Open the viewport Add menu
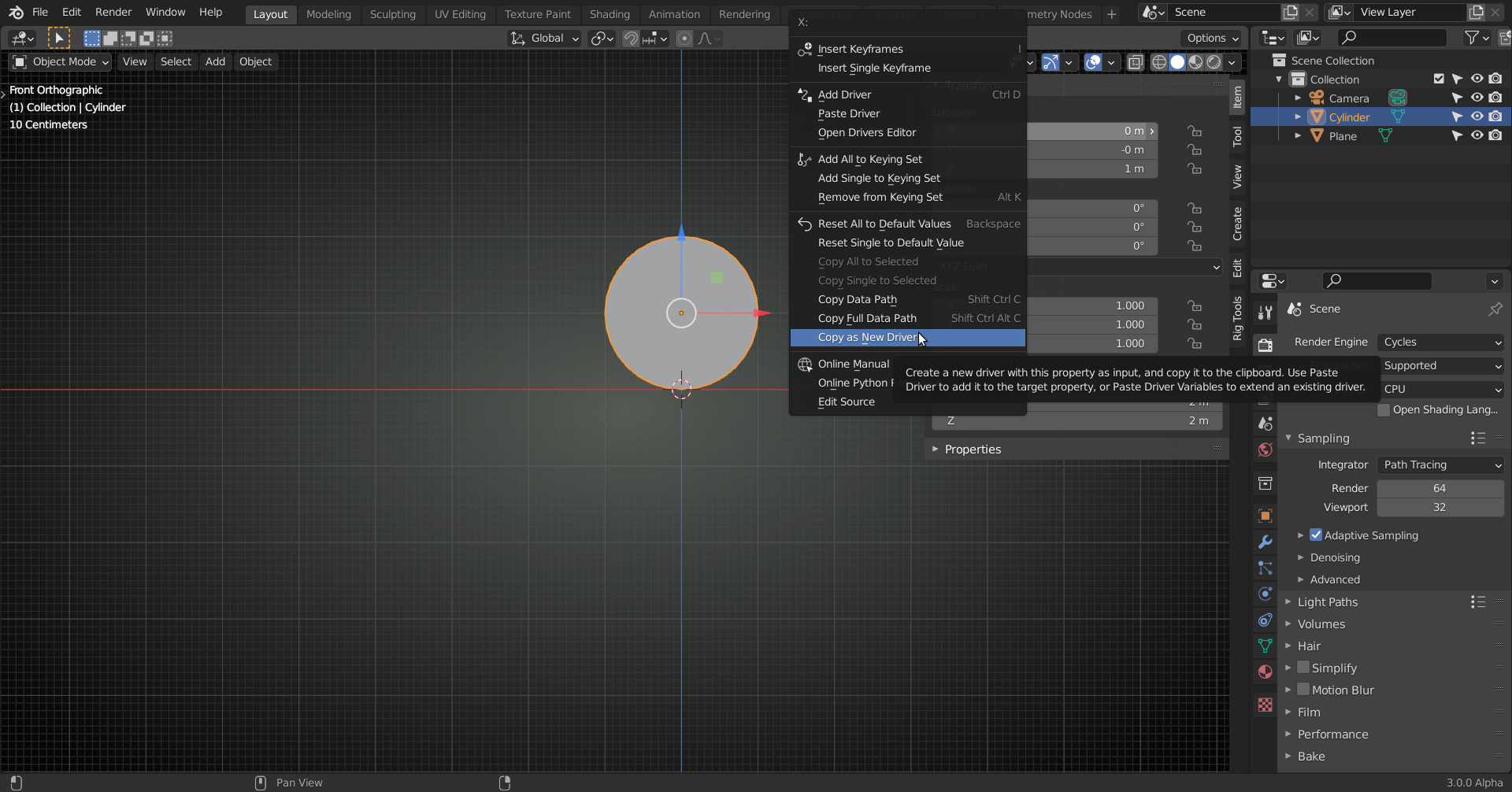1512x792 pixels. (x=215, y=61)
